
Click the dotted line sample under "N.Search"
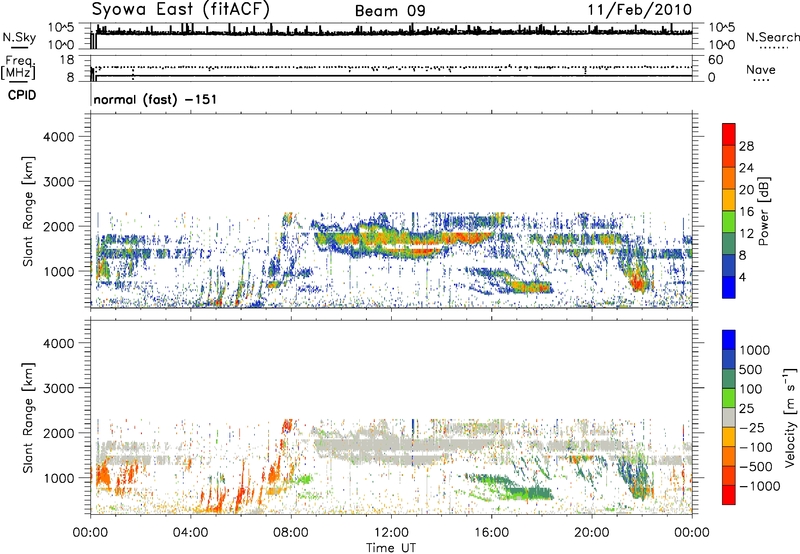click(x=773, y=48)
